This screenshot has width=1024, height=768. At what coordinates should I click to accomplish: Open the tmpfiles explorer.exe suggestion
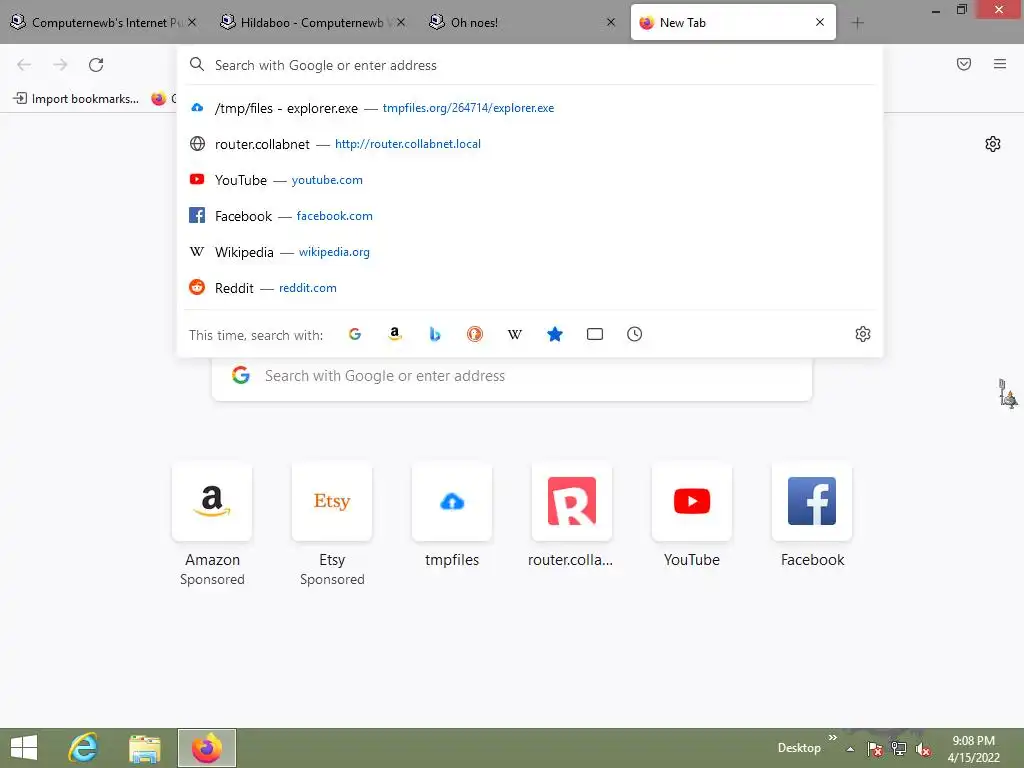pos(529,108)
